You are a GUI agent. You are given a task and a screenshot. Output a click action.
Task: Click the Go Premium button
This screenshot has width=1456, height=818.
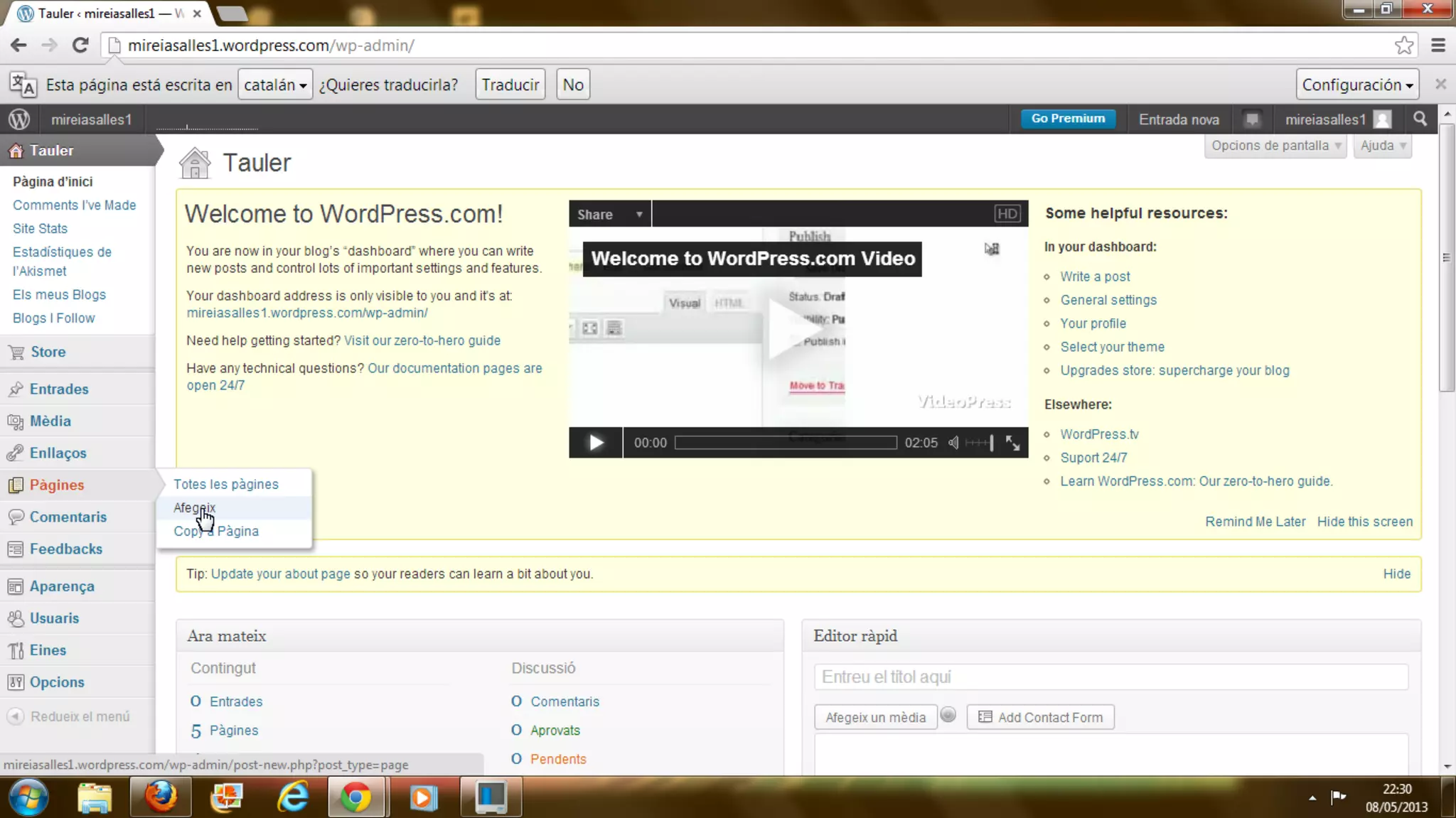coord(1068,119)
